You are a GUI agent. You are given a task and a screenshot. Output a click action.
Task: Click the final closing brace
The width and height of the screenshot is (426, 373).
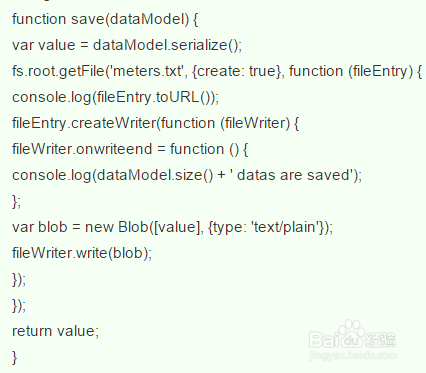pos(15,357)
